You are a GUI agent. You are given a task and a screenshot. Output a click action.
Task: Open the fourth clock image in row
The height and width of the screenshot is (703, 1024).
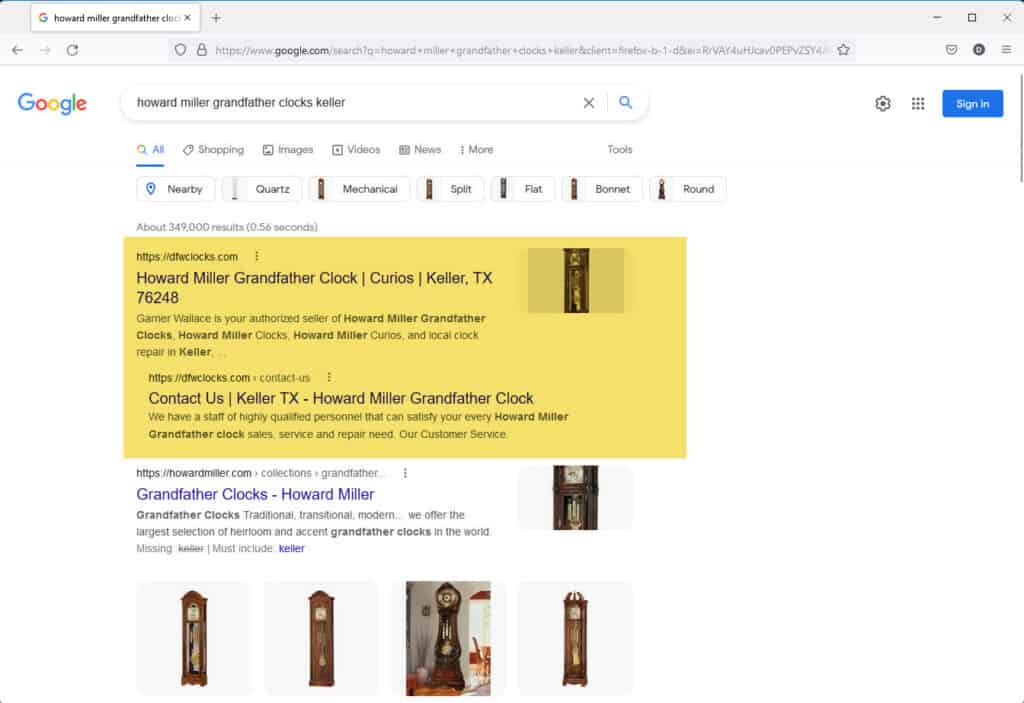pyautogui.click(x=575, y=638)
